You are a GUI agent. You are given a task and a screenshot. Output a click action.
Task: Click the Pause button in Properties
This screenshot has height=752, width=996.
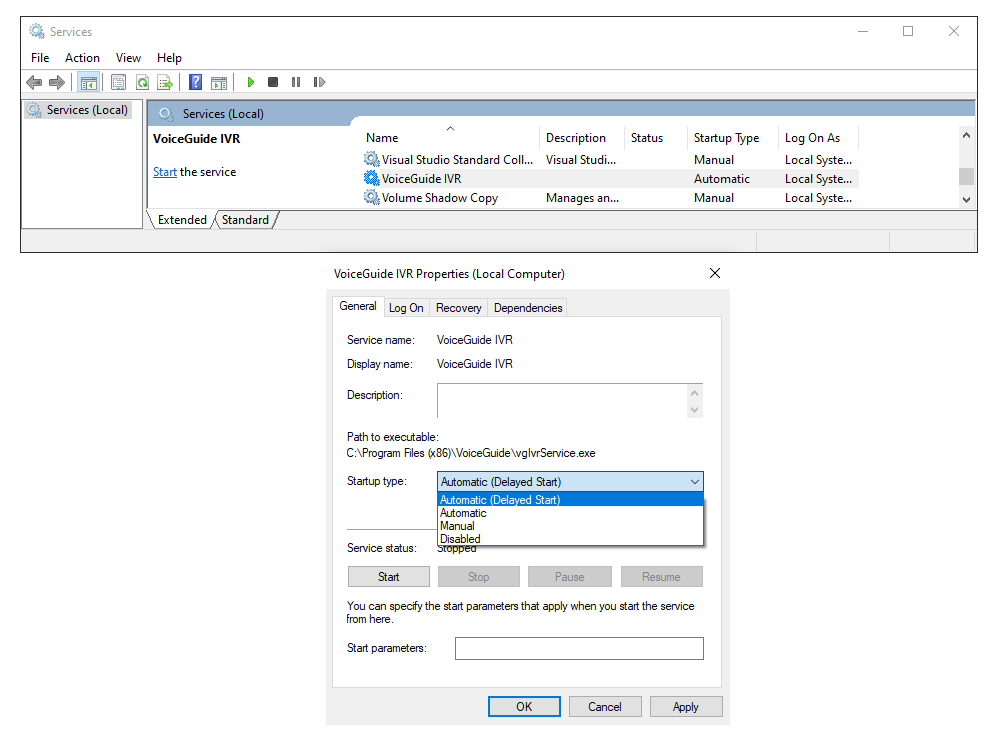tap(570, 577)
